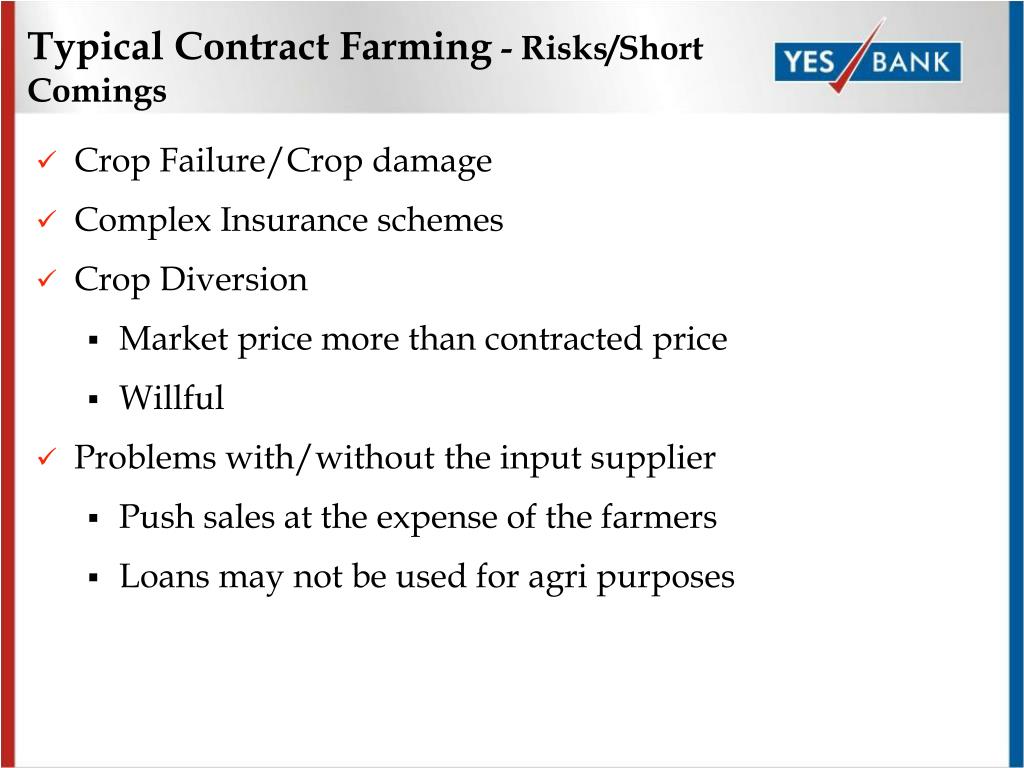Click checkmark beside Complex Insurance schemes
The height and width of the screenshot is (768, 1024).
pos(48,218)
